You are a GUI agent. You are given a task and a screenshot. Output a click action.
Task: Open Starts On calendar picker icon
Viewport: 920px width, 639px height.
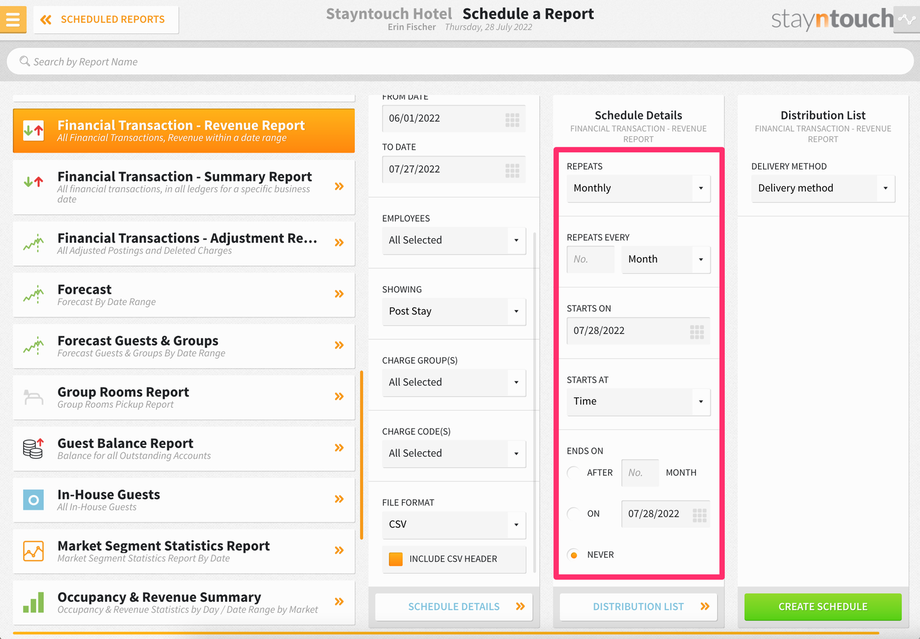[x=697, y=332]
